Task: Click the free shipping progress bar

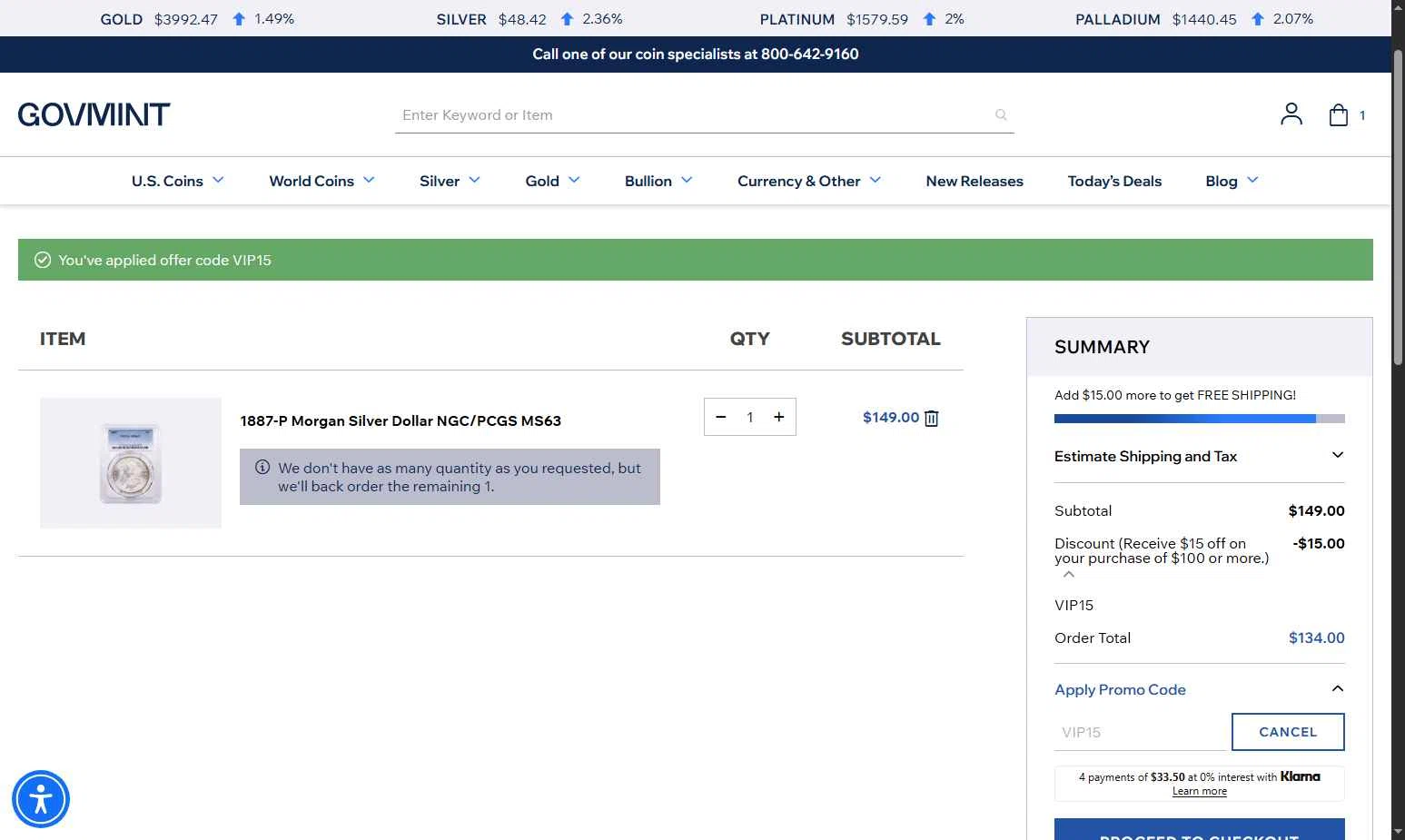Action: (1199, 419)
